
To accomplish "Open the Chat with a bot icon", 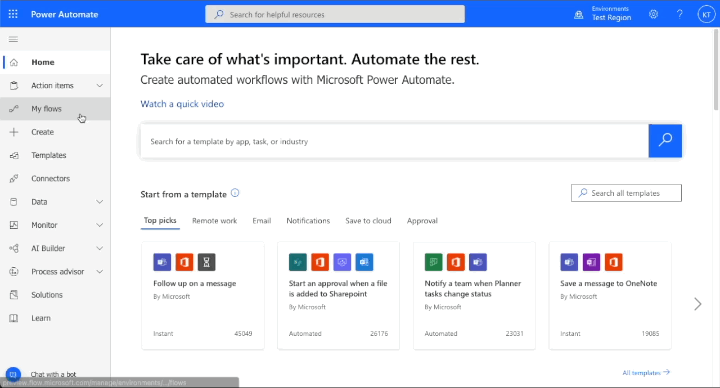I will click(x=13, y=374).
